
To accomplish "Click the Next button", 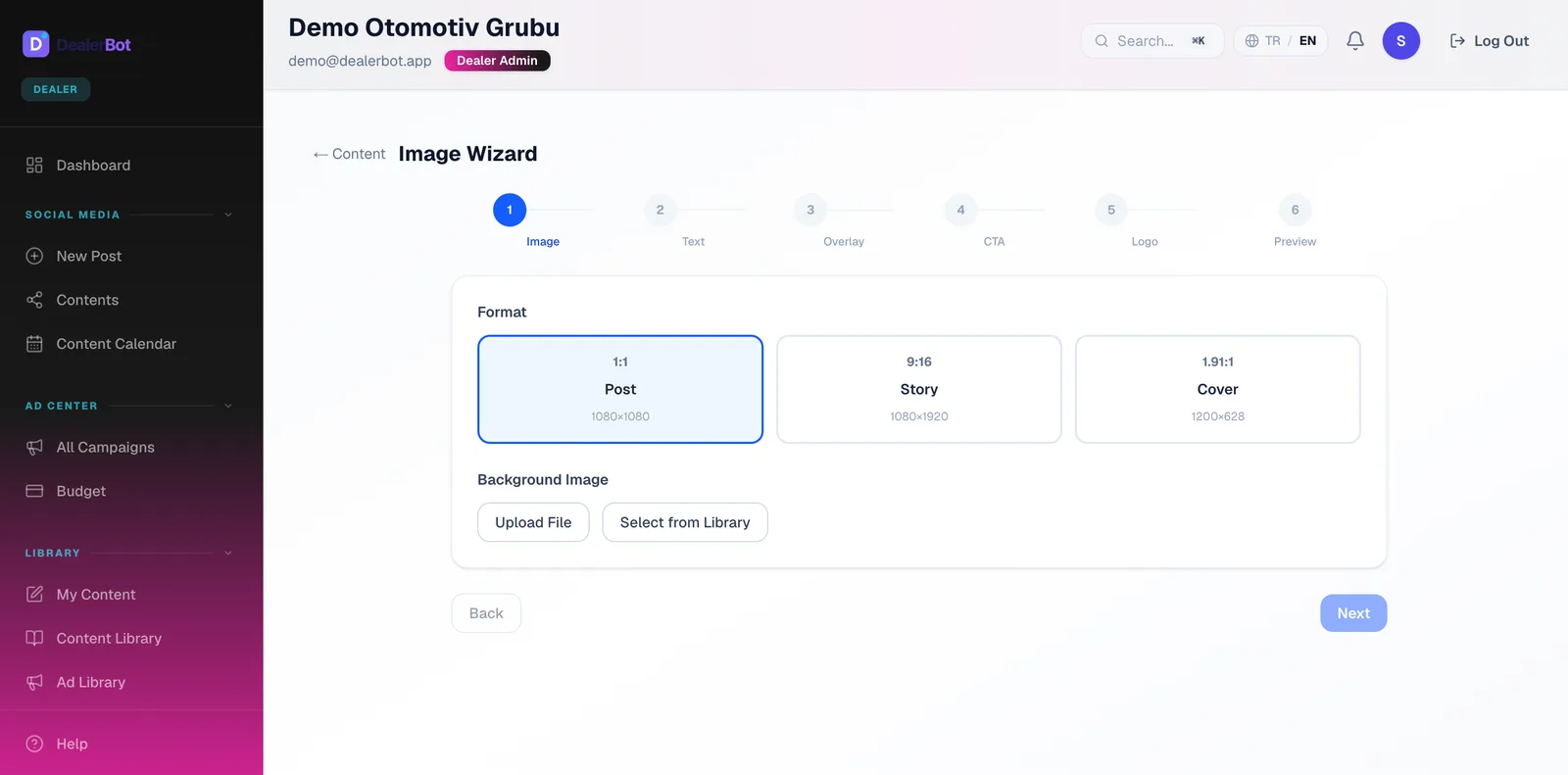I will pyautogui.click(x=1353, y=613).
